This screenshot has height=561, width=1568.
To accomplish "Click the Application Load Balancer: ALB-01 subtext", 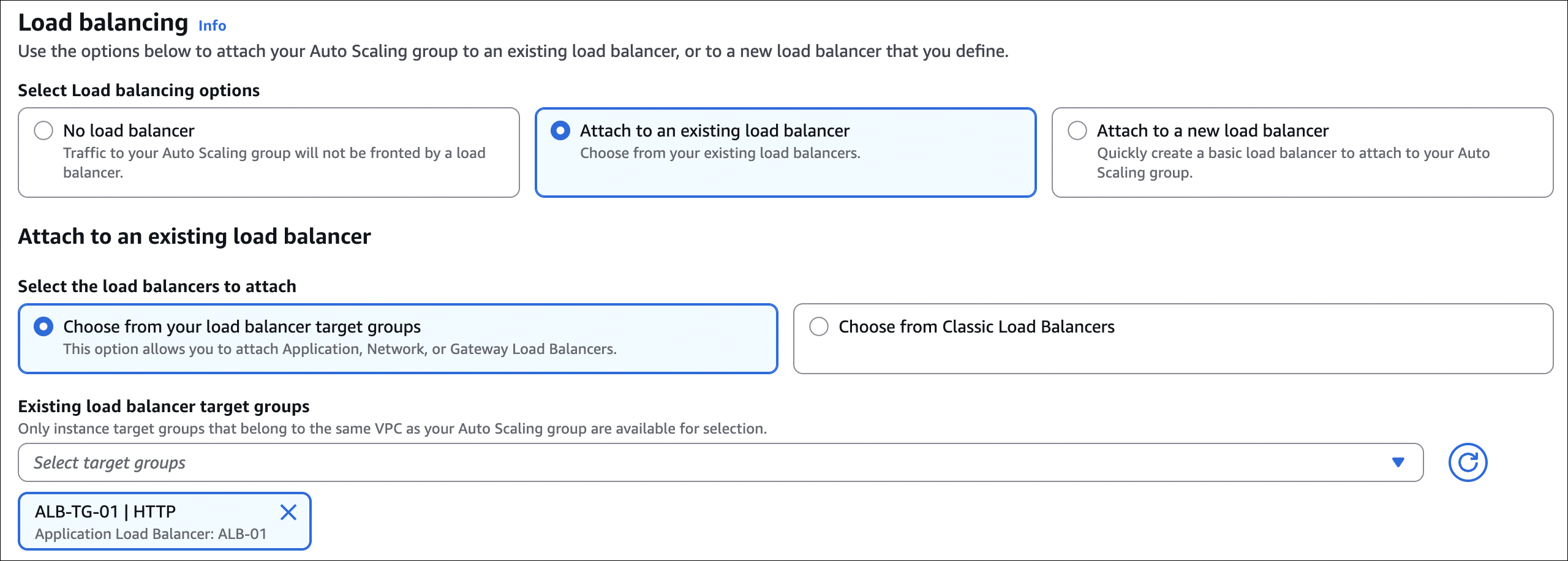I will pyautogui.click(x=151, y=534).
